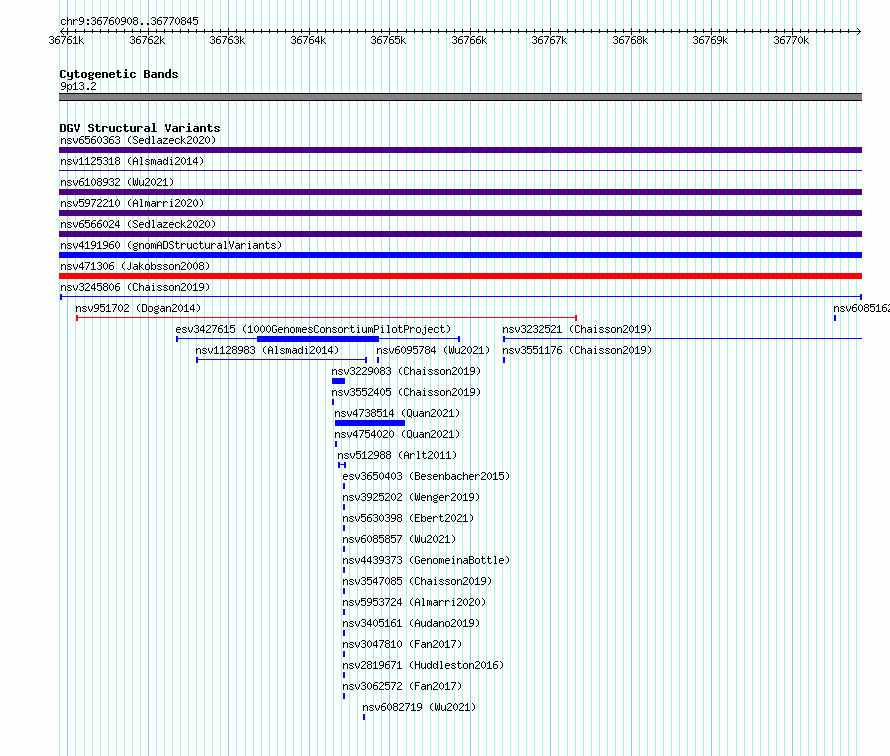Select nsv4738514 (Quan2021) label
The height and width of the screenshot is (756, 890).
397,413
